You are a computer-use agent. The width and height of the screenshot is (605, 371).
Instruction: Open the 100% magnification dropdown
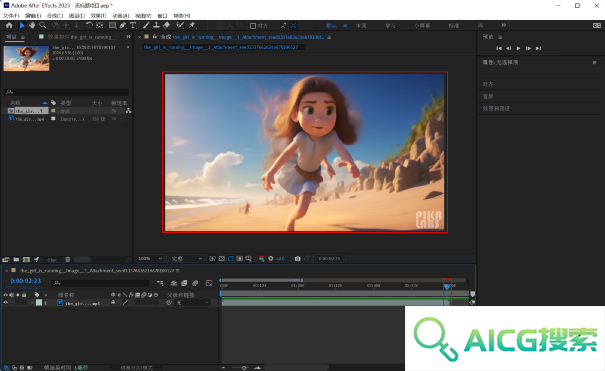point(150,258)
